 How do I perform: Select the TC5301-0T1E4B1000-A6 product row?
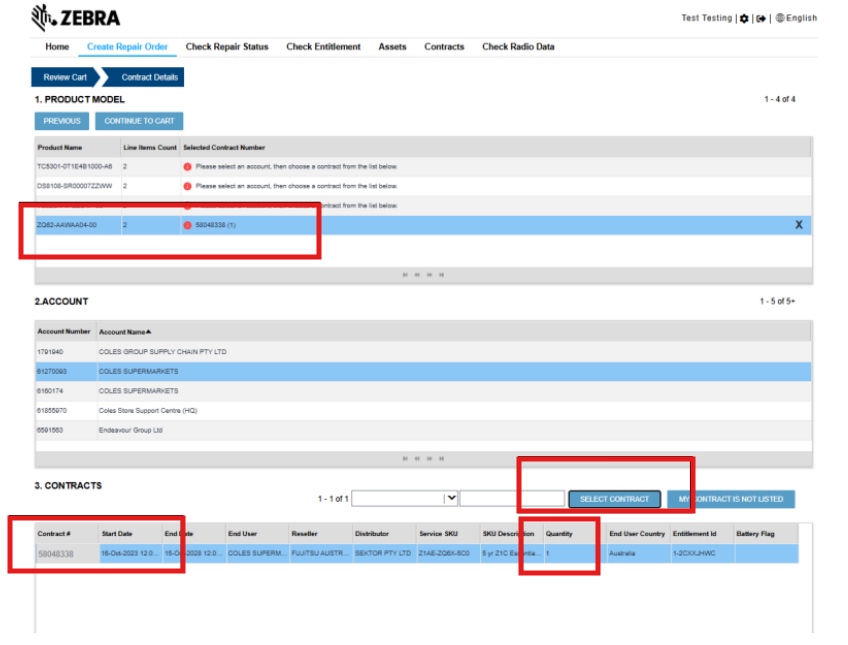pyautogui.click(x=423, y=167)
